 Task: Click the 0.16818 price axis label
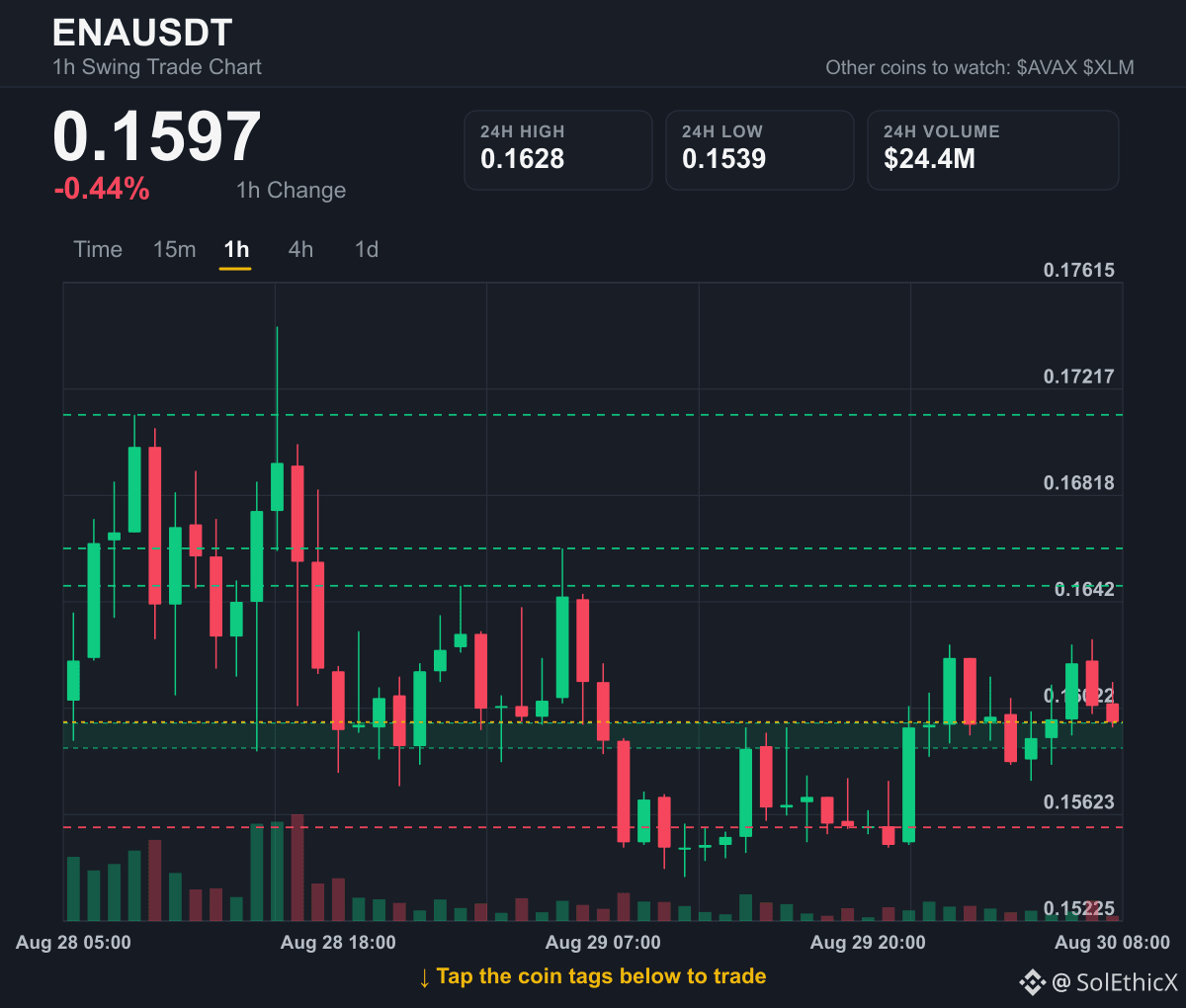(x=1079, y=482)
